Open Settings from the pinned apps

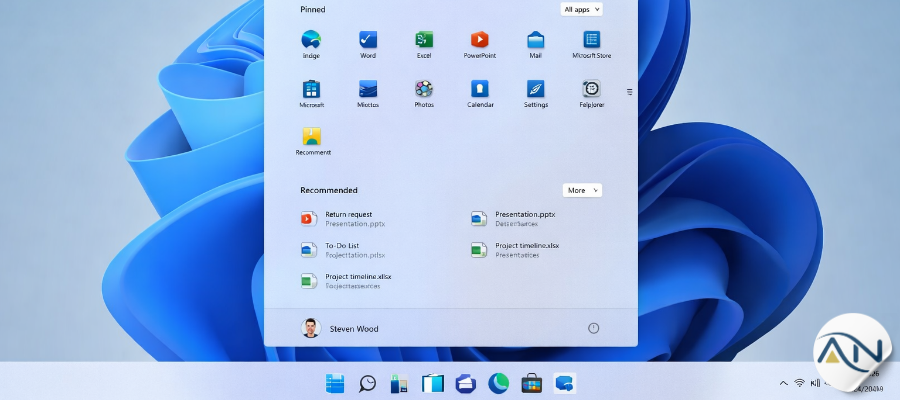coord(536,94)
